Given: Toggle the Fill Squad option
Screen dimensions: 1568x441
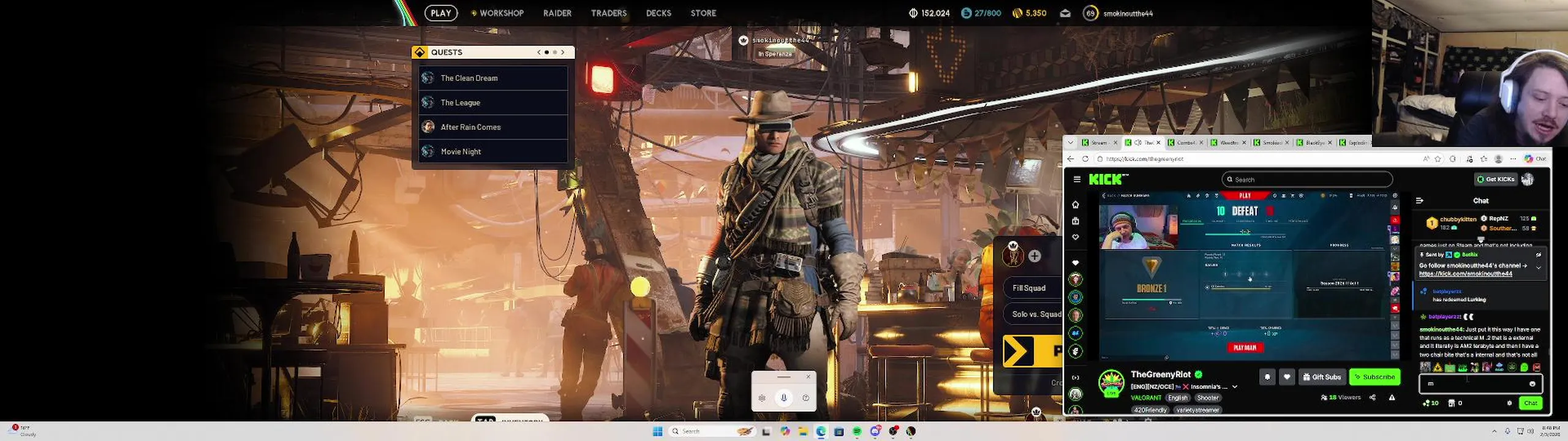Looking at the screenshot, I should coord(1033,288).
